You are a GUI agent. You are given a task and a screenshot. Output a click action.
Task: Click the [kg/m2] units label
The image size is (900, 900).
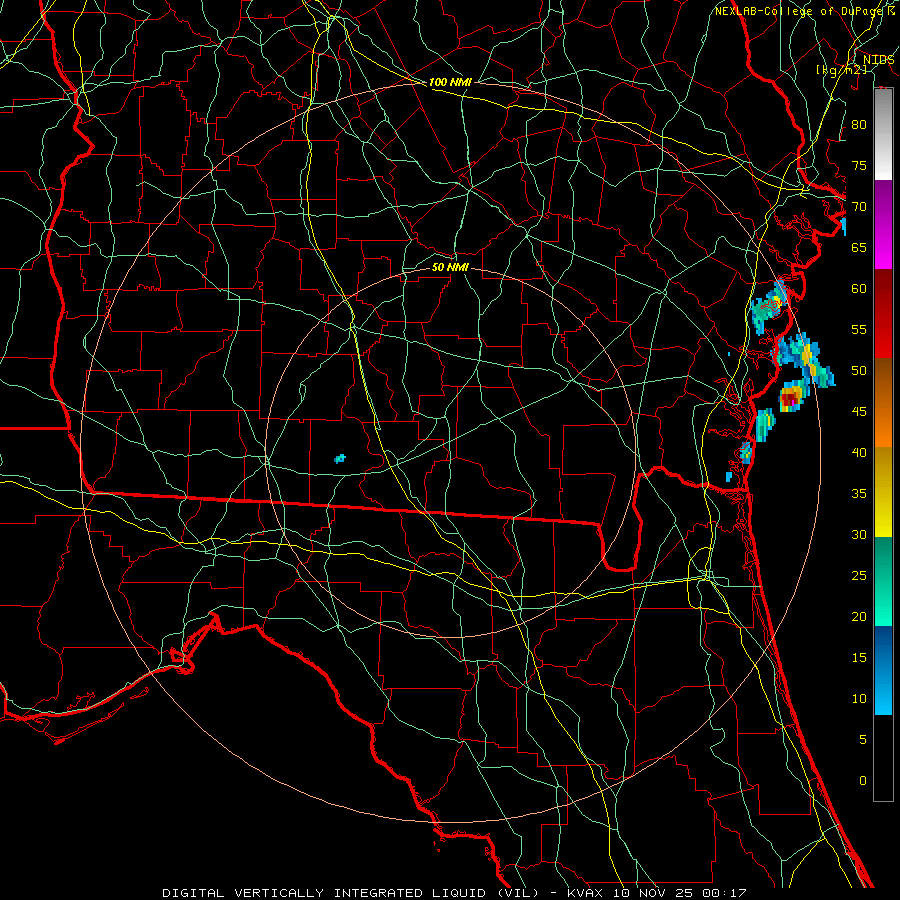(x=841, y=69)
